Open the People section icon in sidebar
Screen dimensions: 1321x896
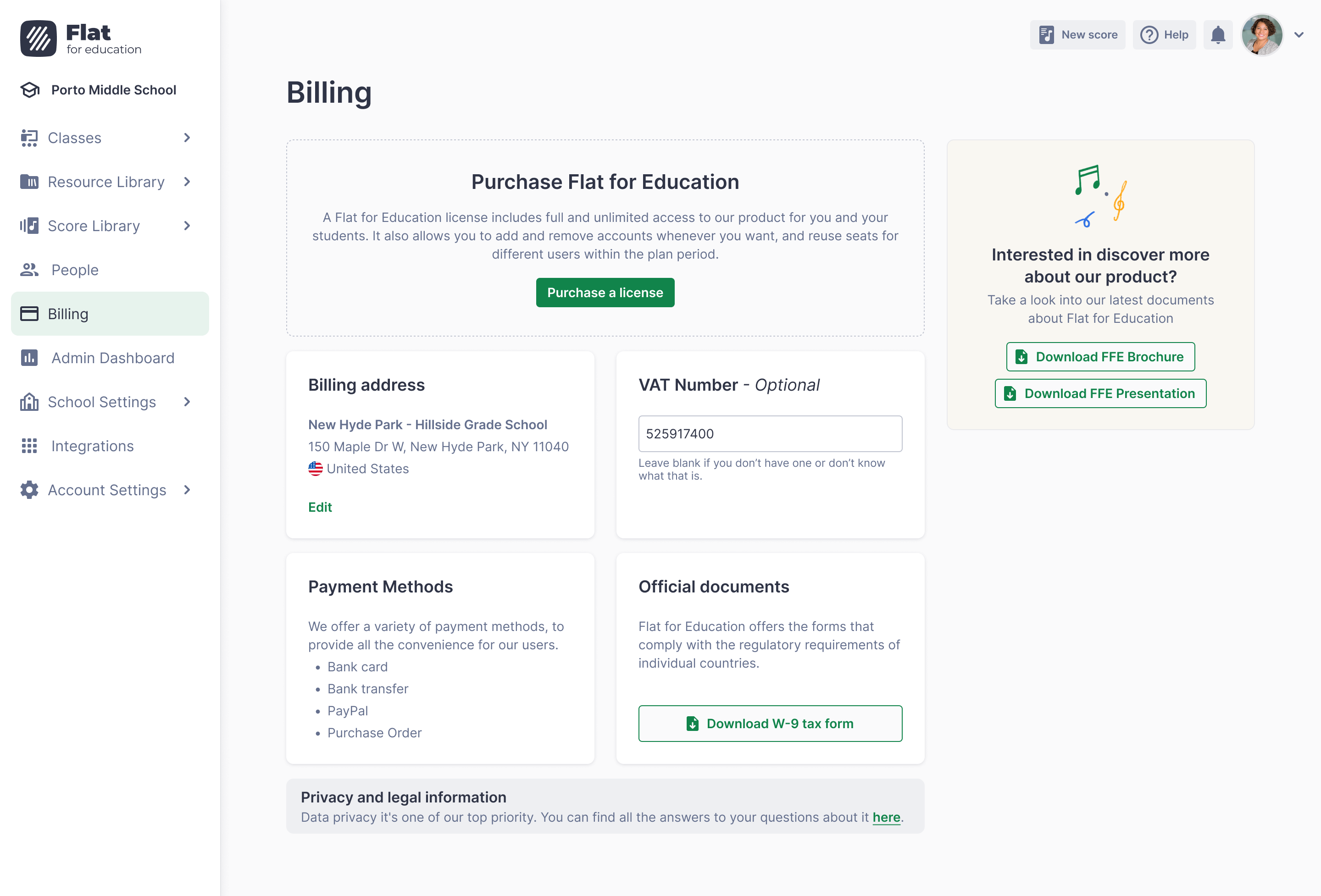[x=29, y=270]
